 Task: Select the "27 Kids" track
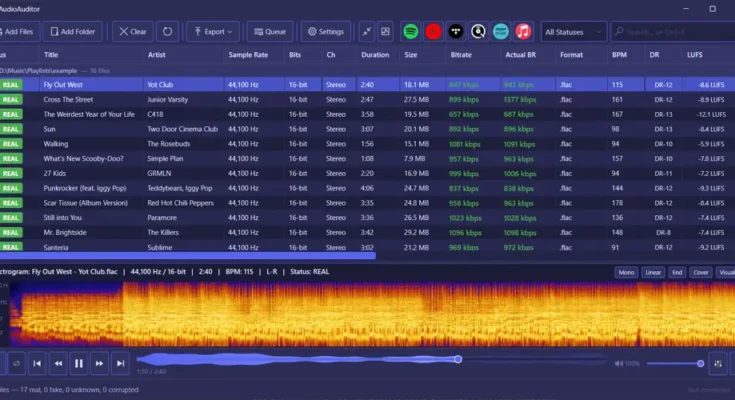tap(55, 174)
